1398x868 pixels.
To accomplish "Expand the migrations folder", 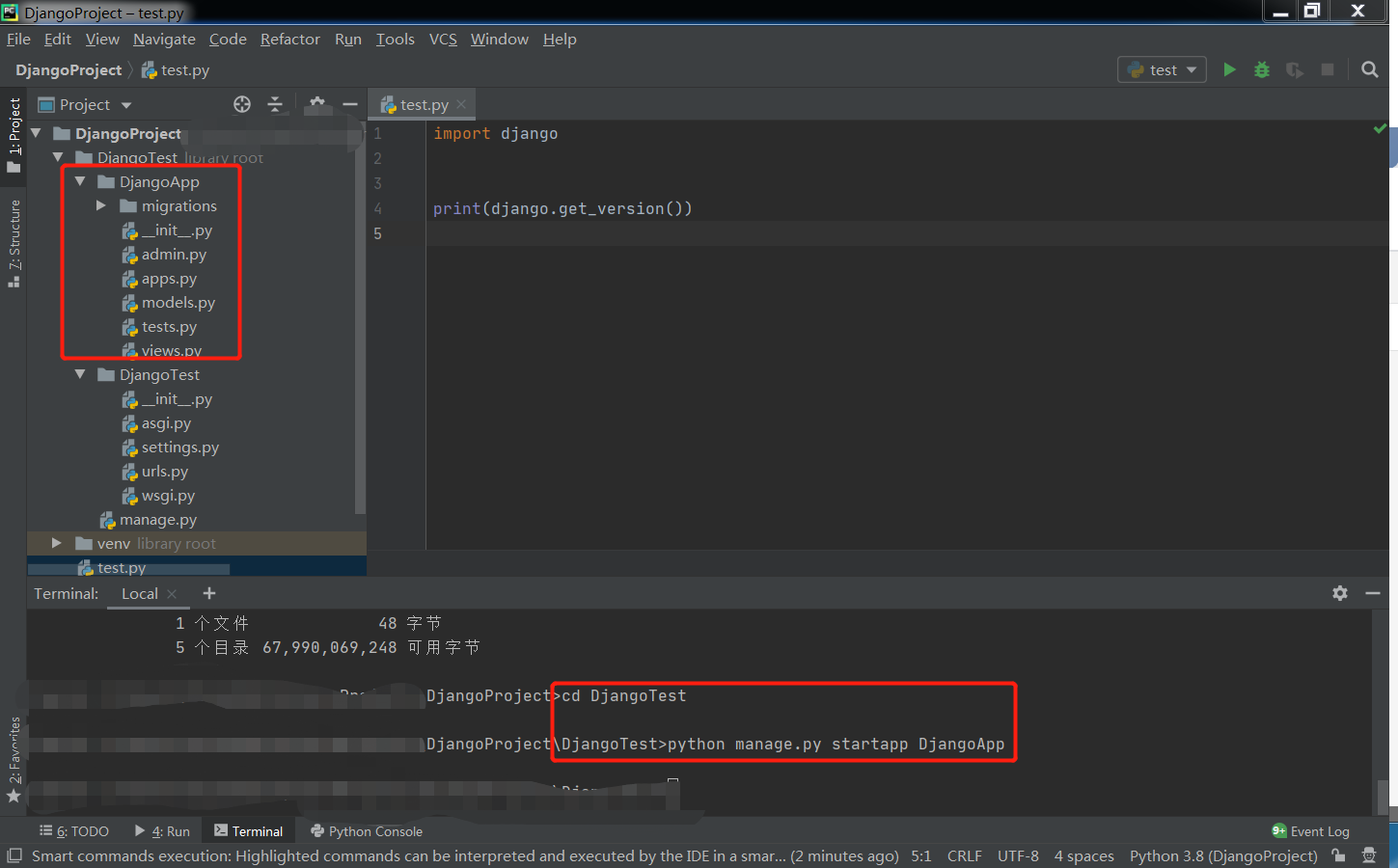I will [x=101, y=205].
